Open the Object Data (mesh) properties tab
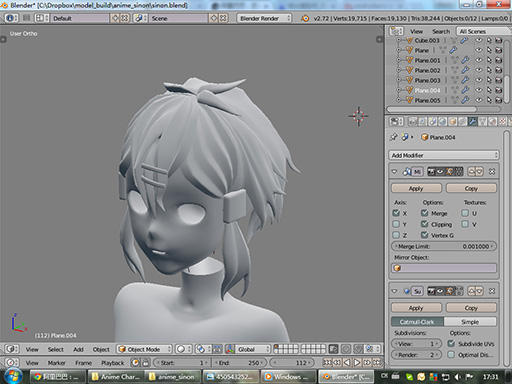The image size is (512, 384). [482, 122]
